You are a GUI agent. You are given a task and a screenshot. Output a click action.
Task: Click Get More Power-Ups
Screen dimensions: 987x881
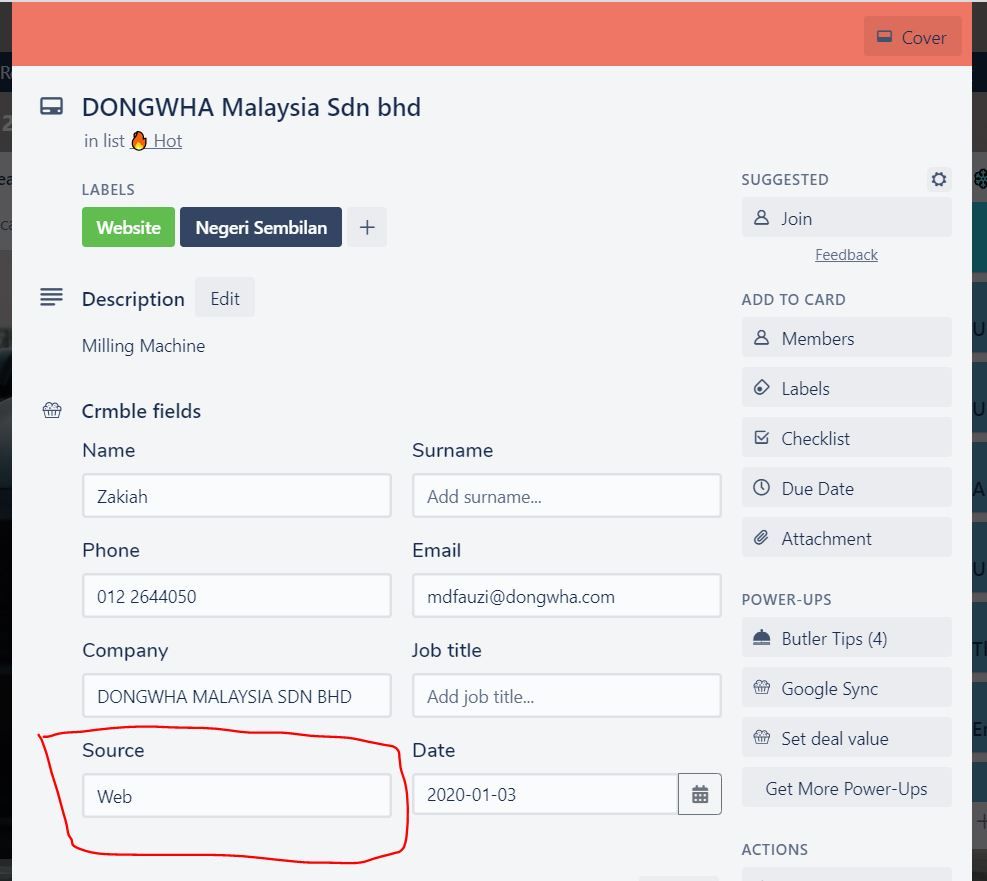coord(847,788)
